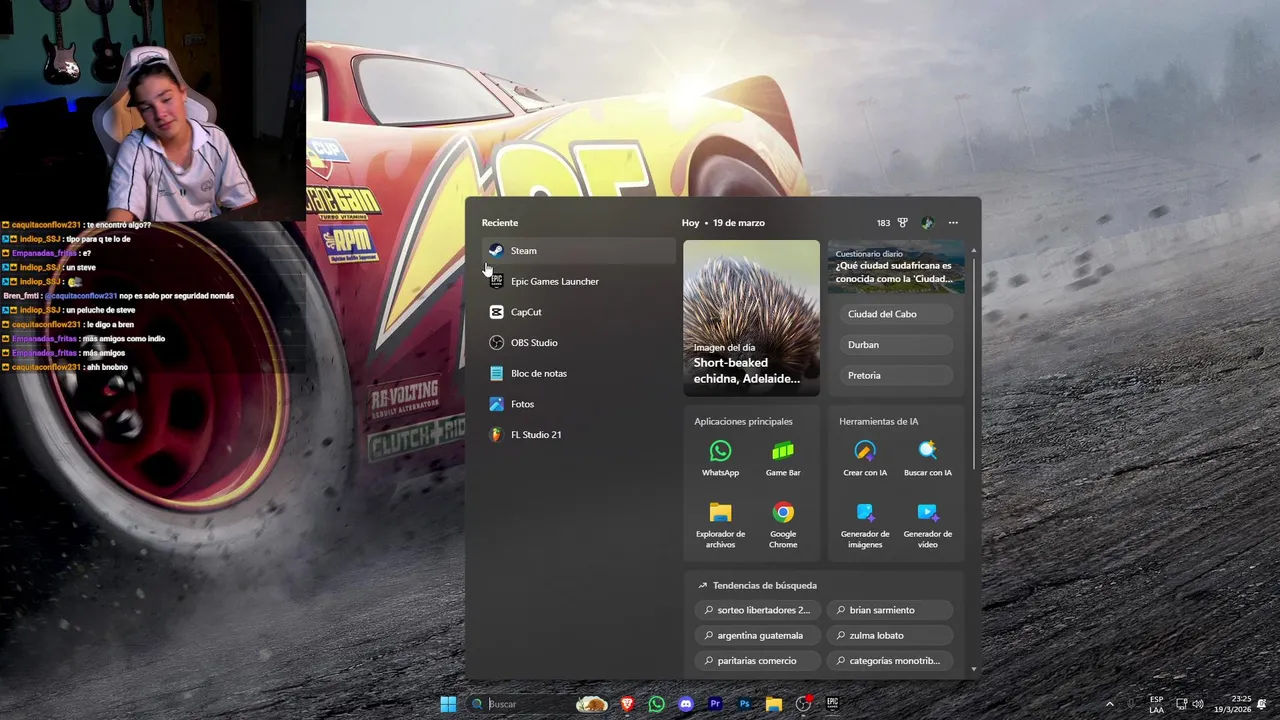
Task: Choose answer Ciudad del Cabo
Action: click(x=896, y=314)
